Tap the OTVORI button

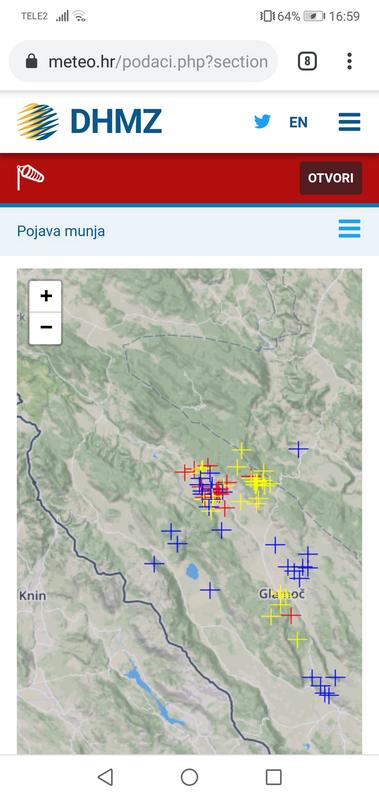pyautogui.click(x=331, y=178)
